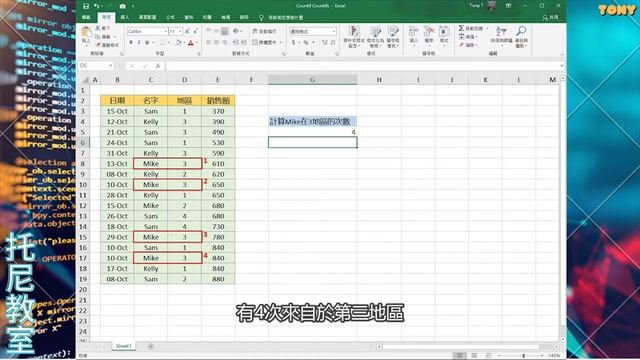Click the New Sheet plus button
This screenshot has width=640, height=360.
tap(151, 347)
